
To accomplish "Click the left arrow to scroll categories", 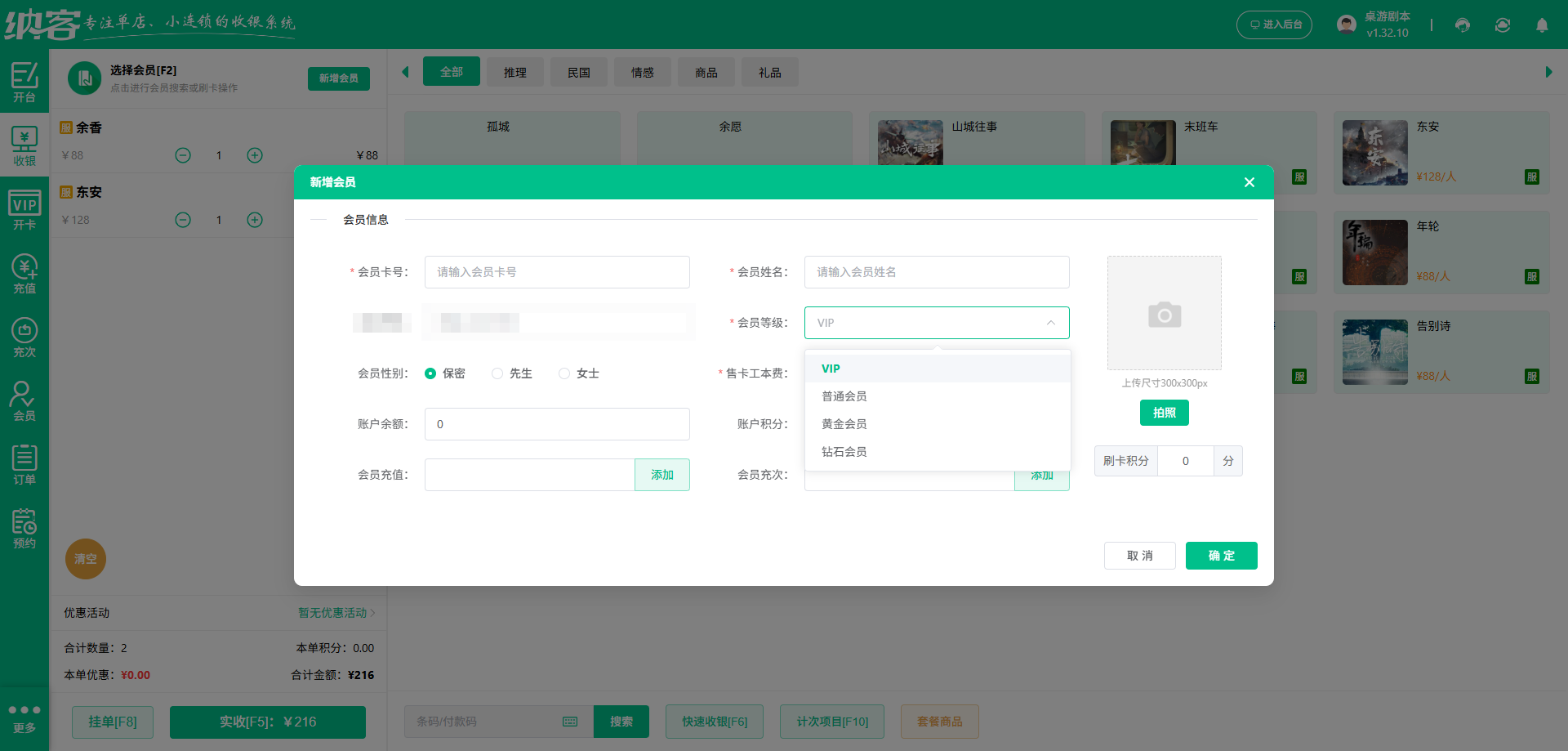I will [406, 72].
